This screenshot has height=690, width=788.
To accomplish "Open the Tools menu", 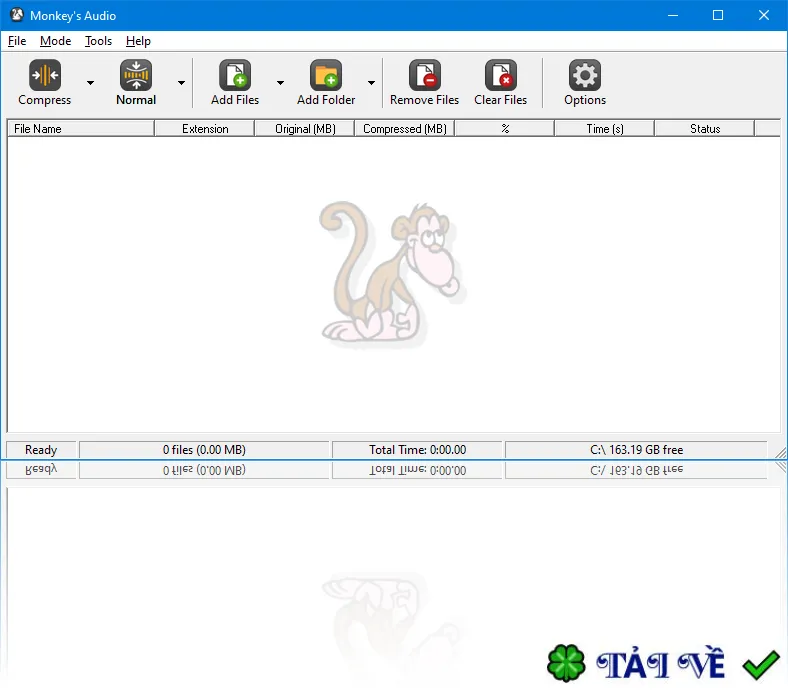I will 98,41.
